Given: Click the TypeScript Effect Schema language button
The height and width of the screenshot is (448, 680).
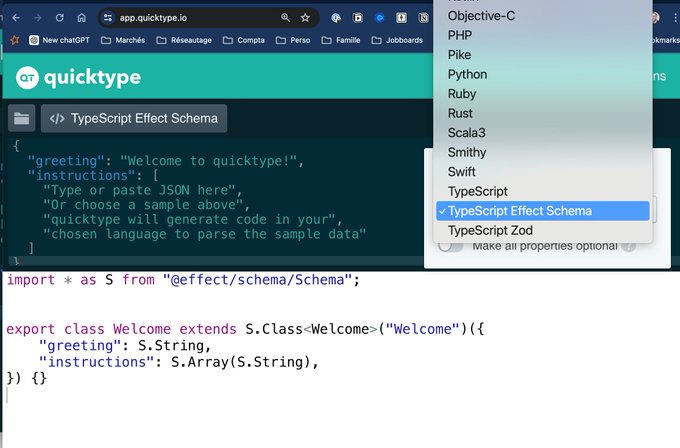Looking at the screenshot, I should (134, 118).
